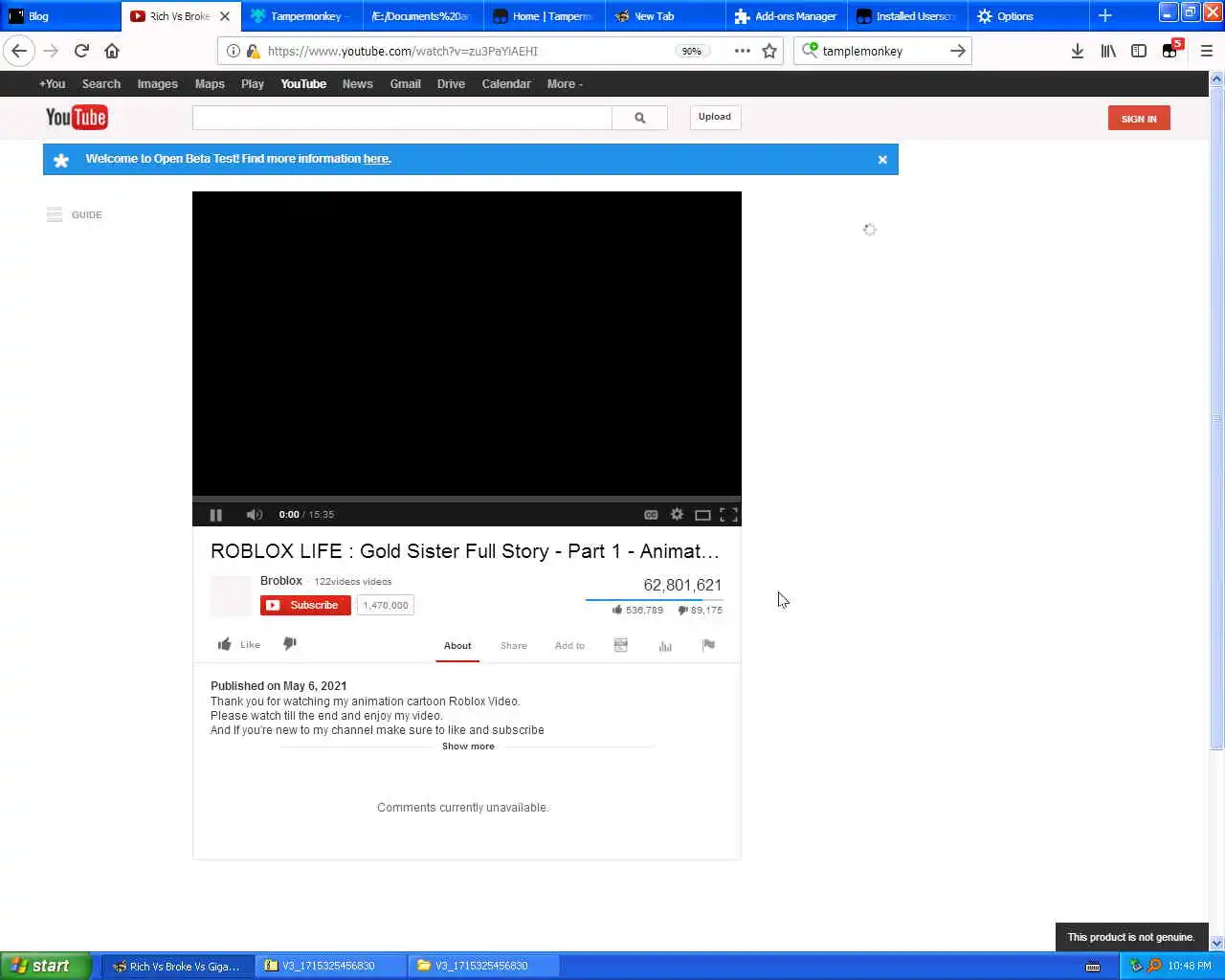The image size is (1225, 980).
Task: Report the video with the flag icon
Action: [708, 645]
